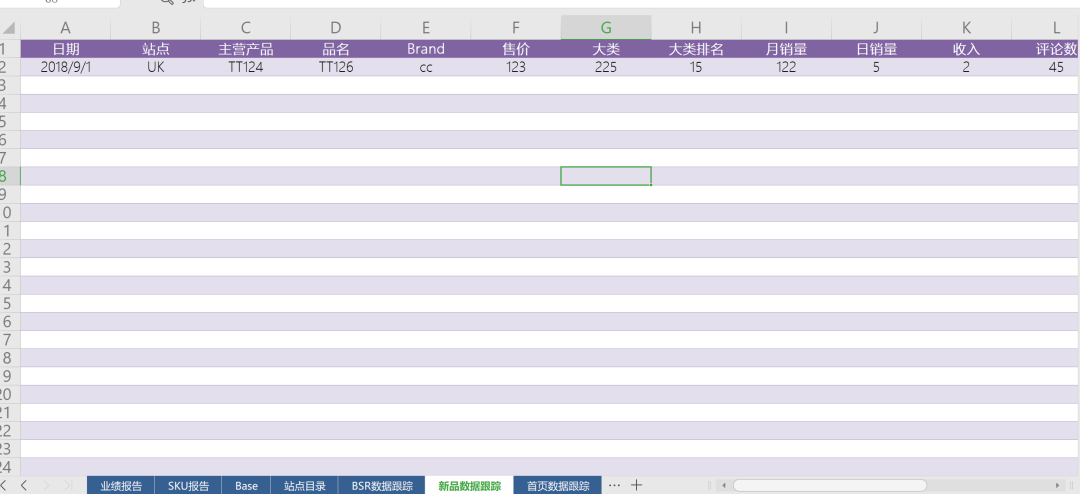Switch to the BSR数据跟踪 sheet tab
This screenshot has width=1080, height=494.
382,485
